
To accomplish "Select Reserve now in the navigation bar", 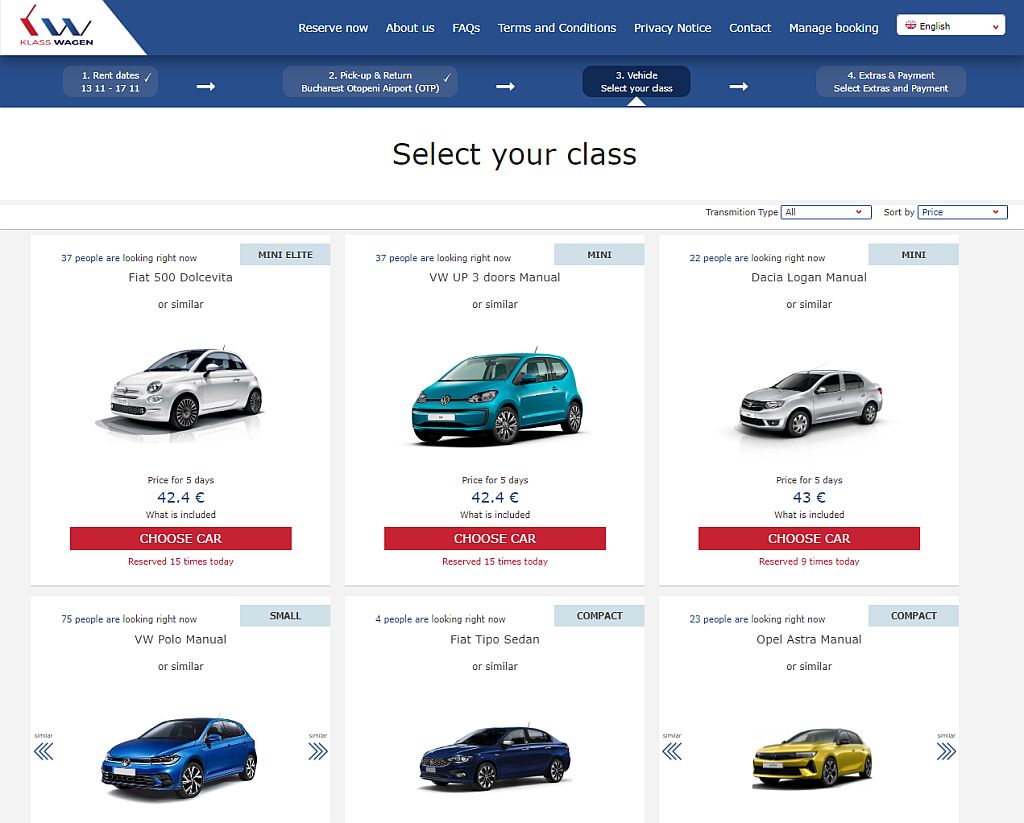I will [333, 28].
